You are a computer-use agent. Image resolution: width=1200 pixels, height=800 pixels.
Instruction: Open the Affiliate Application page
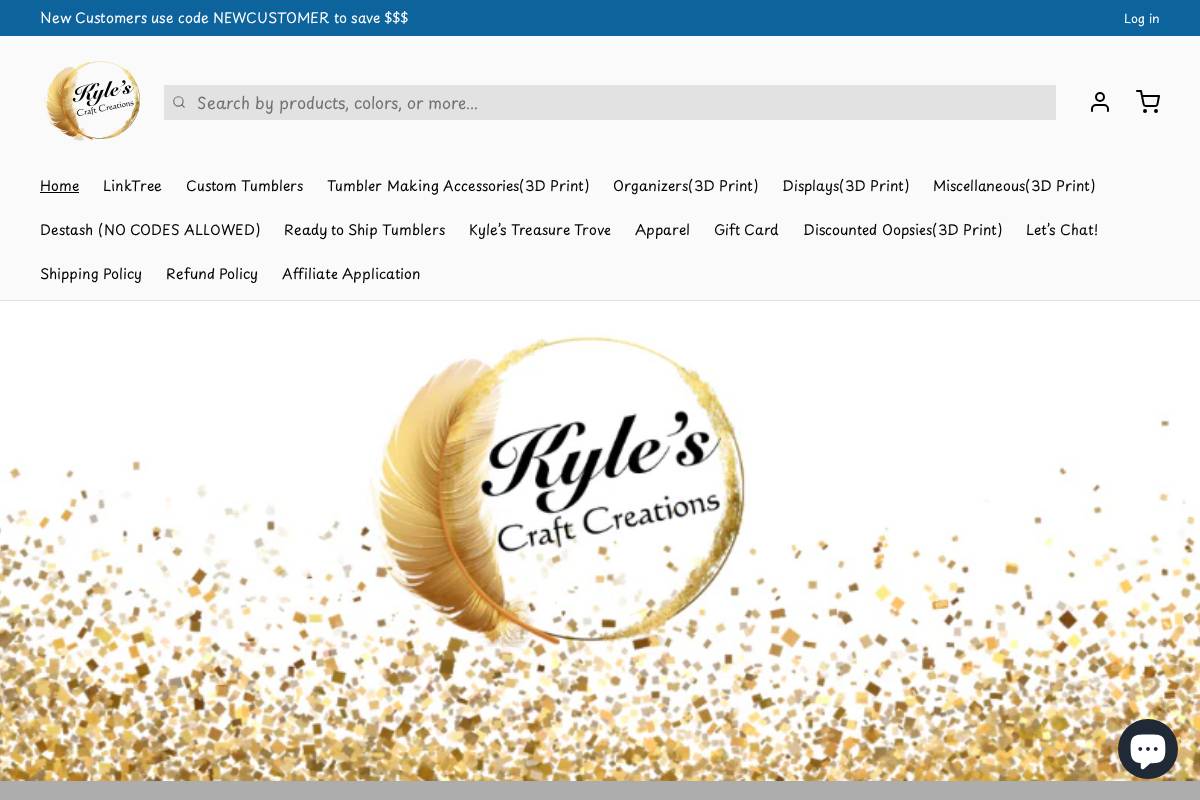351,274
